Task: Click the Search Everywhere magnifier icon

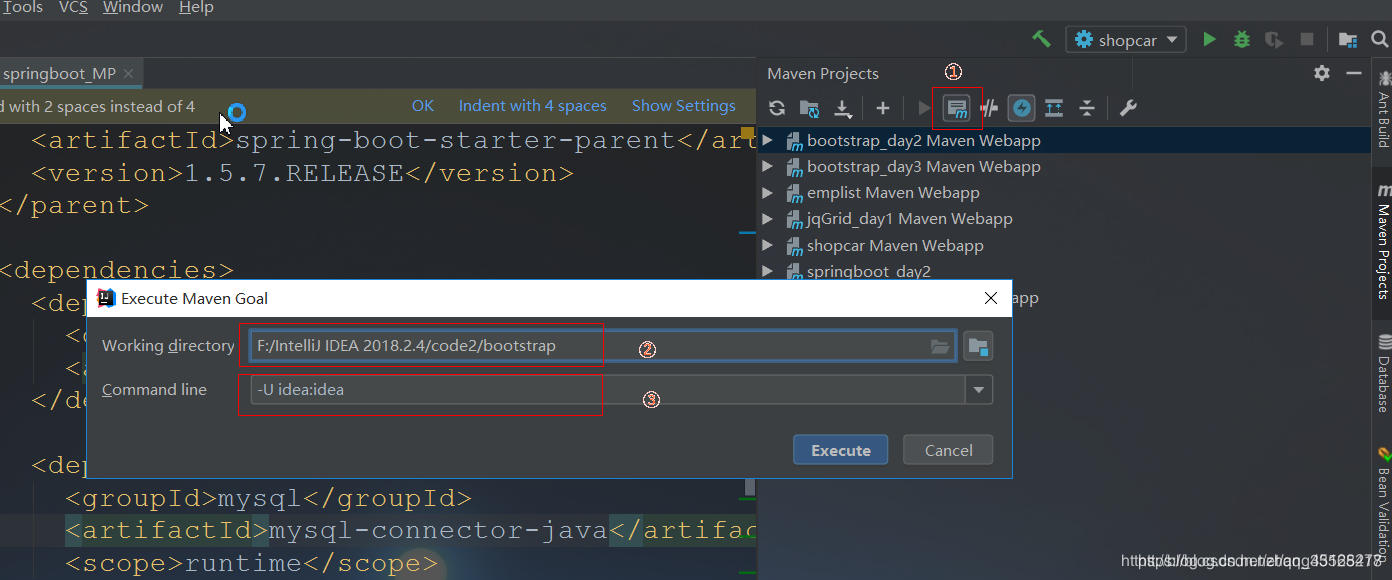Action: click(1380, 40)
